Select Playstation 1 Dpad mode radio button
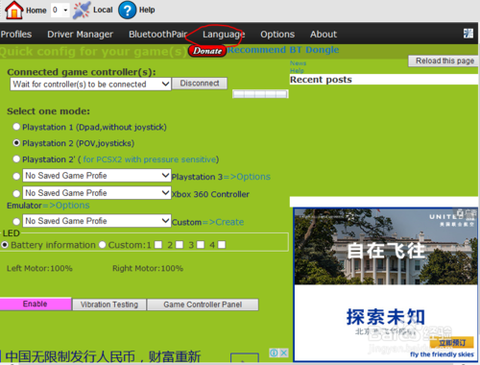The image size is (480, 365). pos(16,127)
